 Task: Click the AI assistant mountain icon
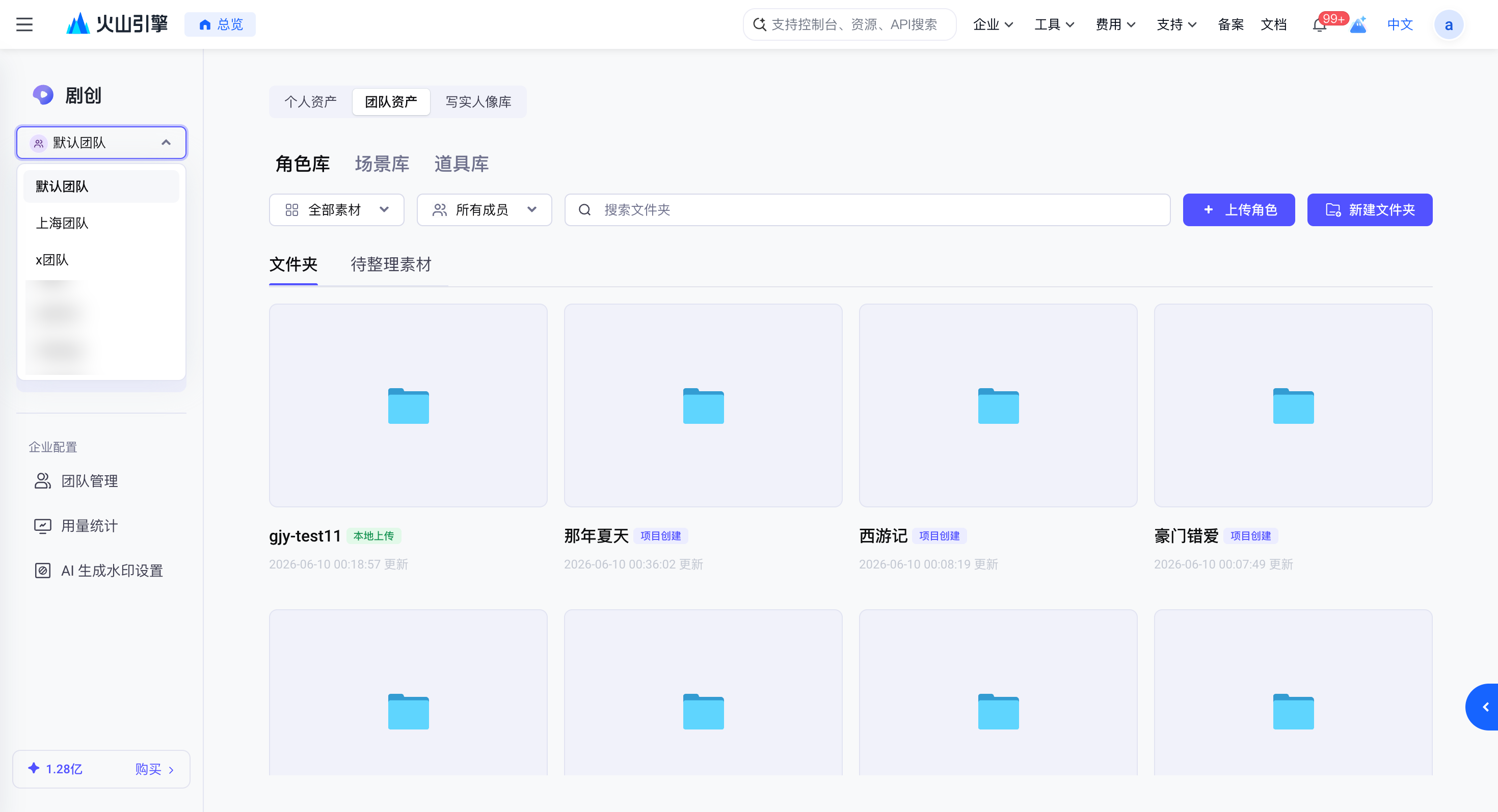(1358, 25)
